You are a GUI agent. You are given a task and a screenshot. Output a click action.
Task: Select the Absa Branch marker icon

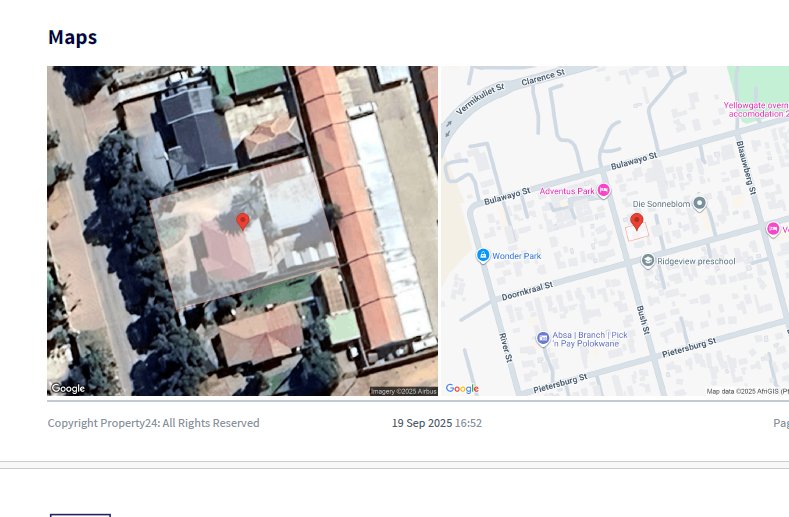pos(543,338)
